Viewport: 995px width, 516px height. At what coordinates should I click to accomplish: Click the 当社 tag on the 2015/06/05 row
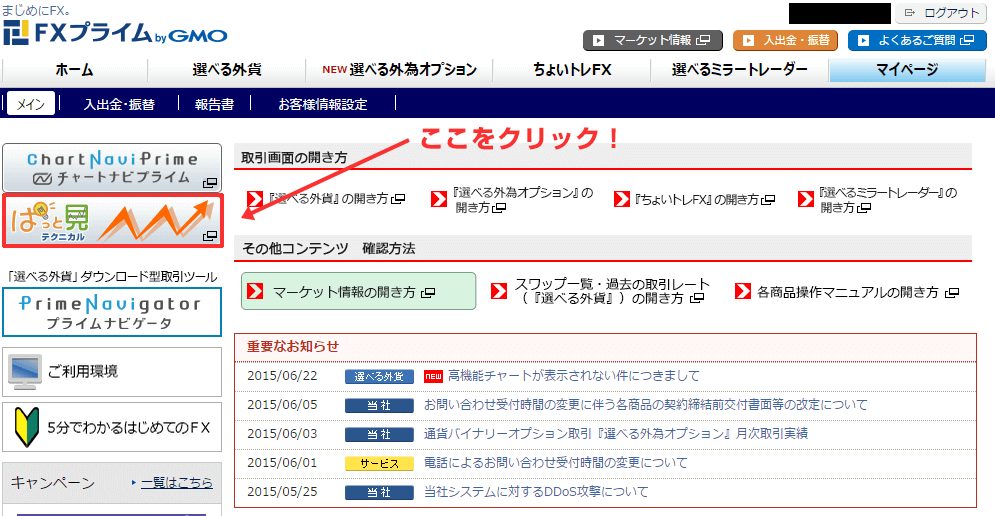(379, 406)
